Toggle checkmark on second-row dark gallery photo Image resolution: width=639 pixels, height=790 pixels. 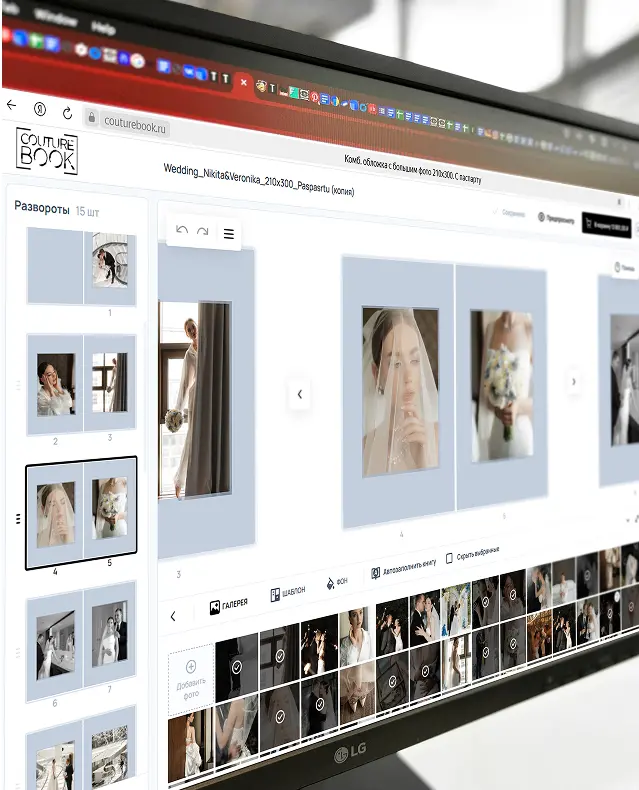280,715
